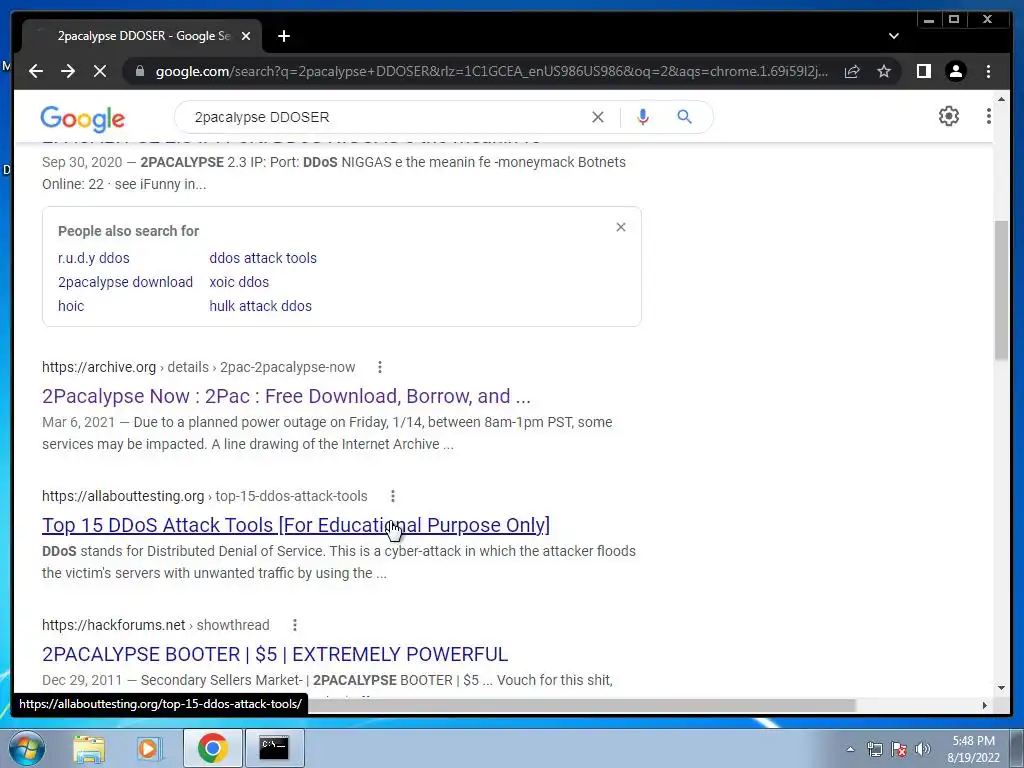
Task: Click the address bar URL
Action: pos(491,71)
